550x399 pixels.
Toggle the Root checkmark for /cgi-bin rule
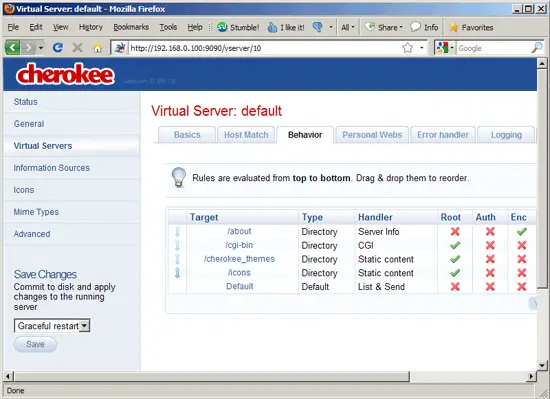455,245
